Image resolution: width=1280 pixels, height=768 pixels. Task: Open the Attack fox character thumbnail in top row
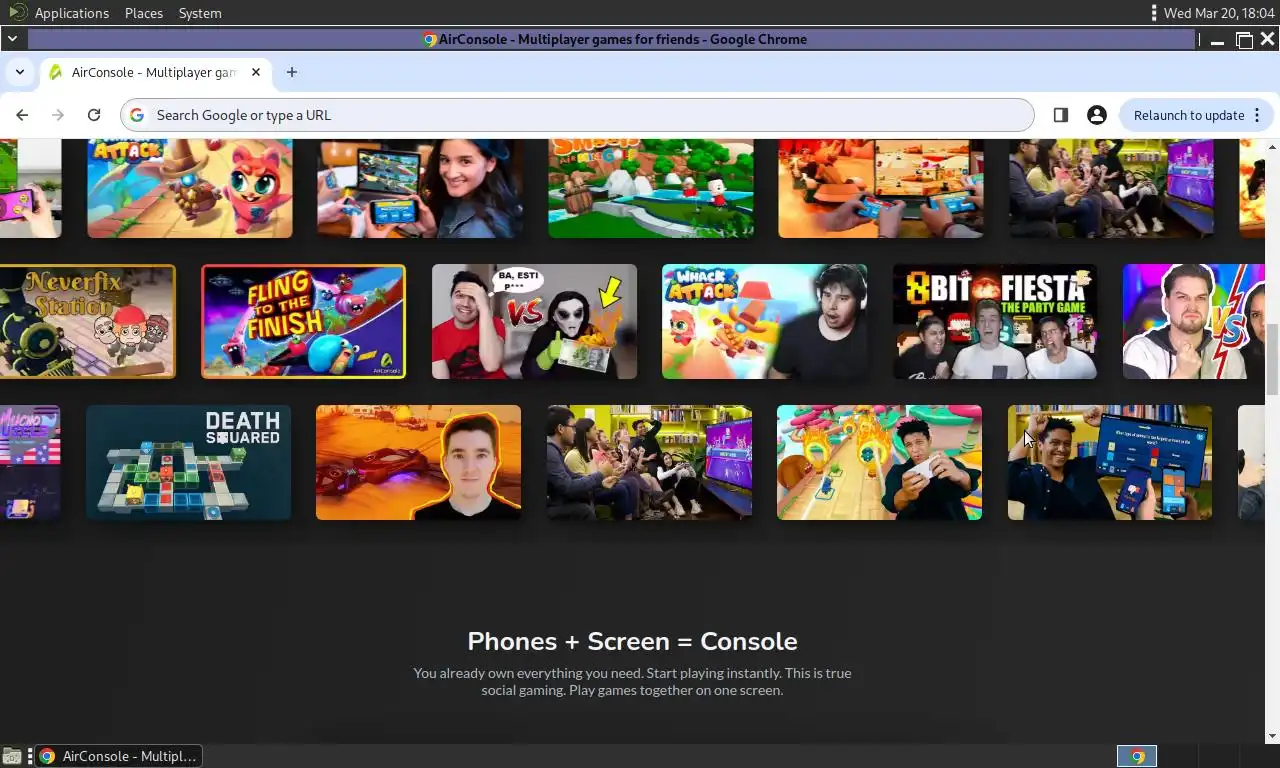(x=190, y=188)
